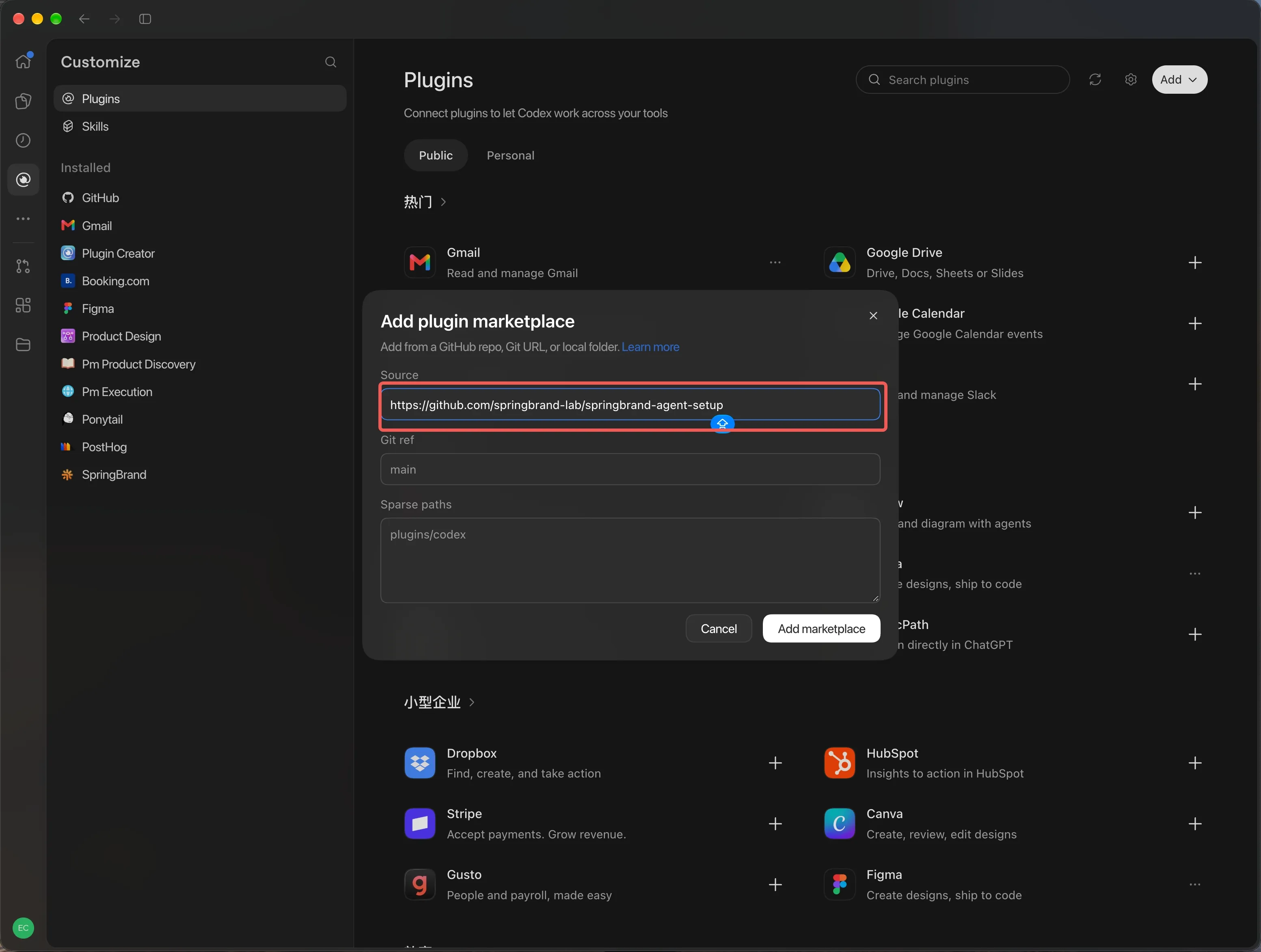1261x952 pixels.
Task: Go back with the left arrow
Action: pos(84,19)
